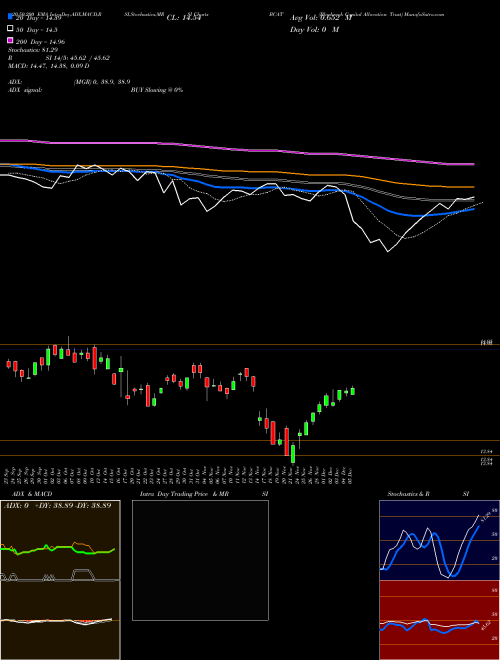Click the magenta 200-day moving average line

click(236, 149)
